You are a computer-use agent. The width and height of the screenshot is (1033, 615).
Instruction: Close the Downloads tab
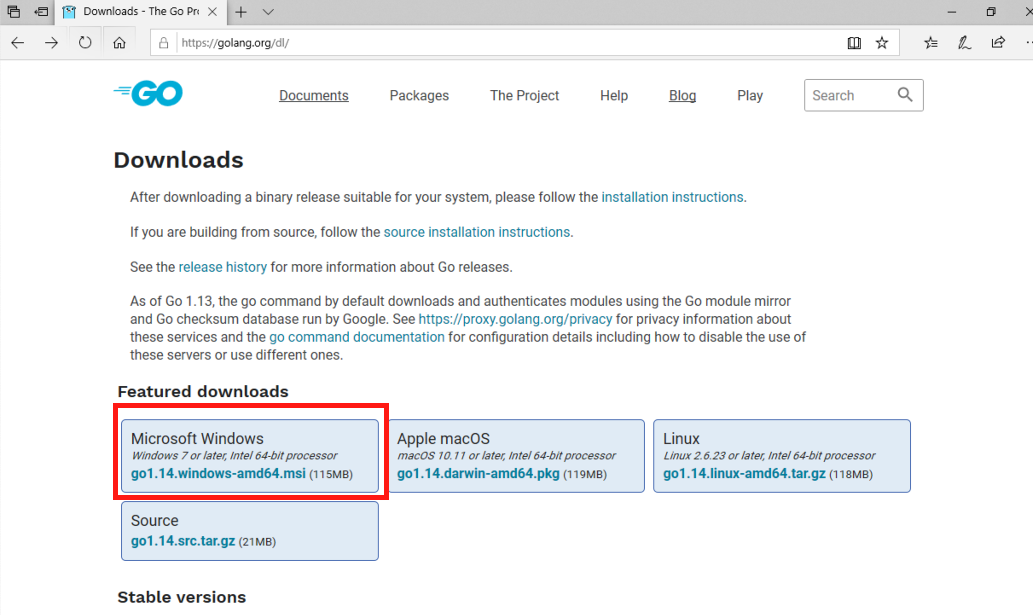click(212, 12)
